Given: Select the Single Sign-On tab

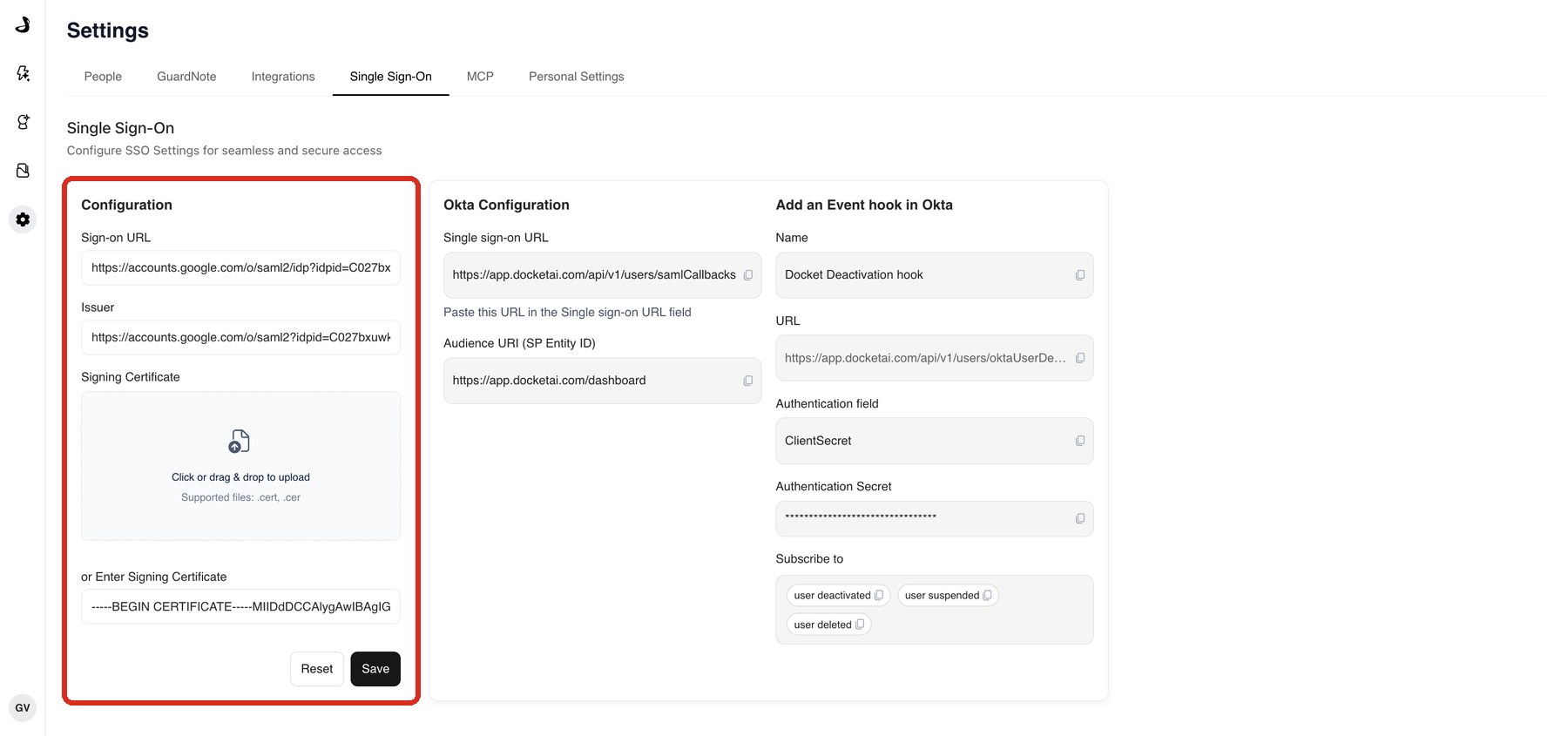Looking at the screenshot, I should [391, 77].
